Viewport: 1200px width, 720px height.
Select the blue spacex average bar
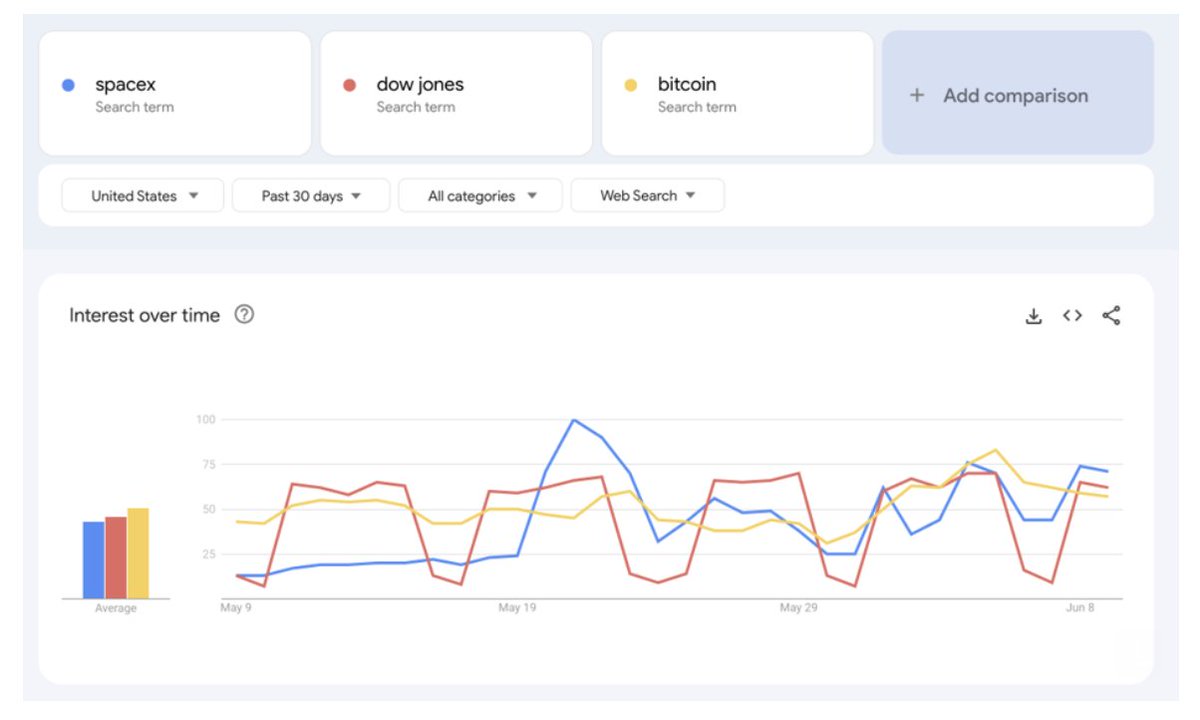coord(93,560)
